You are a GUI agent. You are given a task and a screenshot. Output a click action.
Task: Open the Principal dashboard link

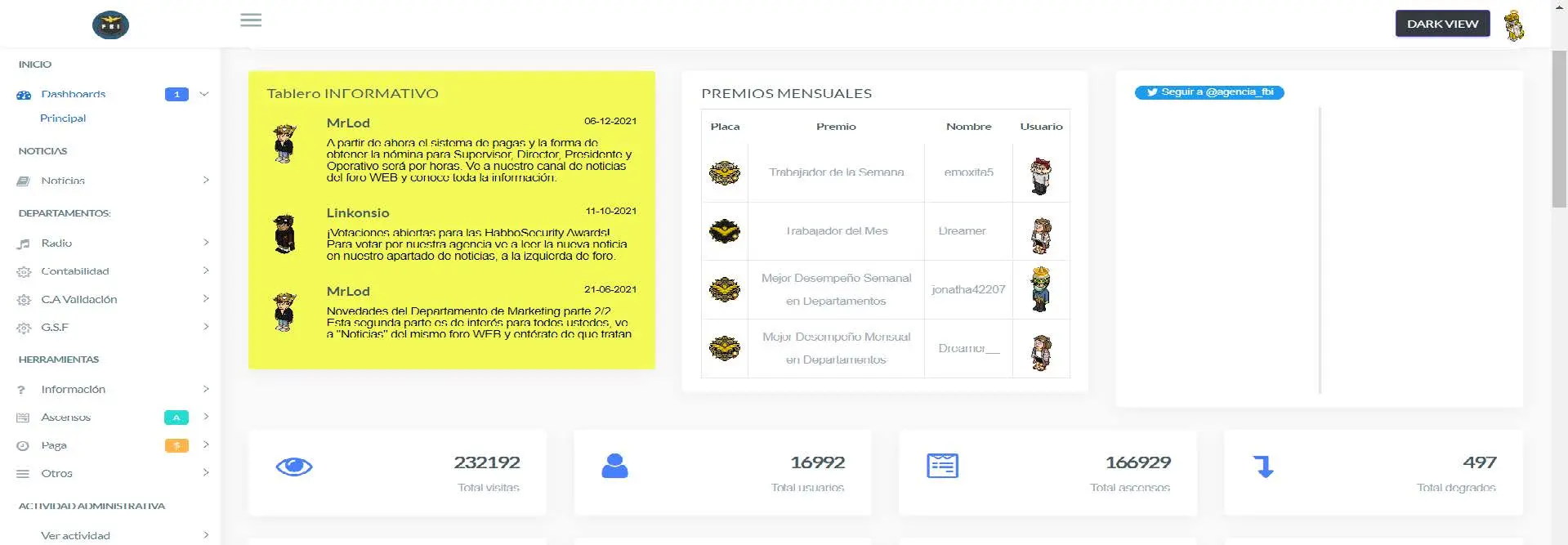pos(63,118)
